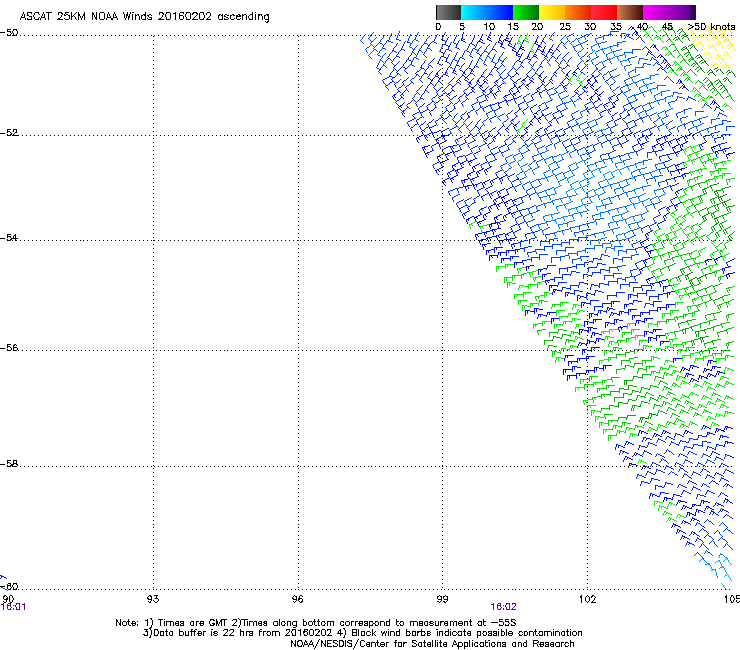Click the longitude label "93"

(x=153, y=599)
